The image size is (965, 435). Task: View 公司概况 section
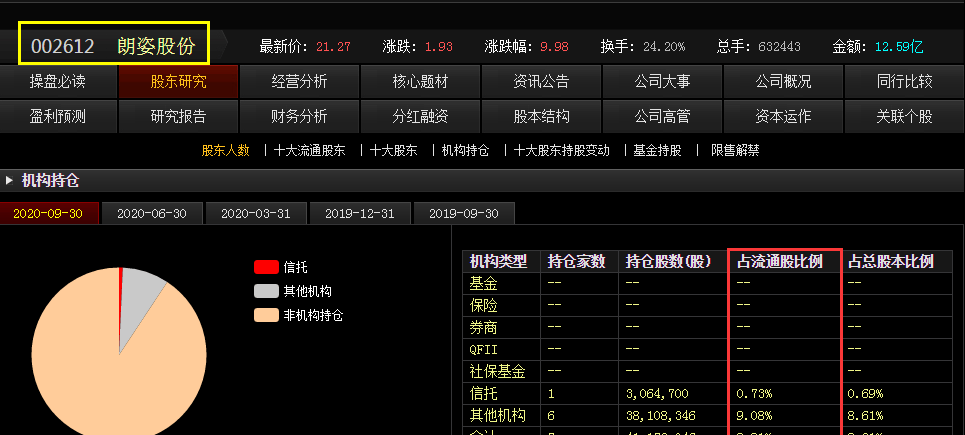[783, 81]
